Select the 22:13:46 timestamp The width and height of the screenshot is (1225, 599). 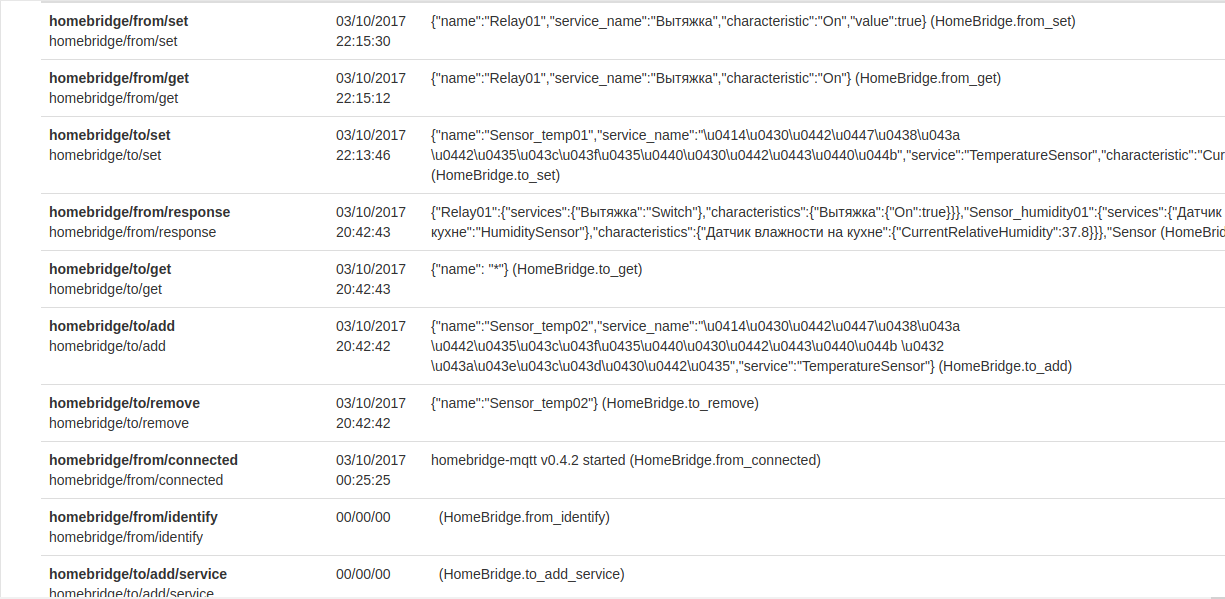pyautogui.click(x=363, y=155)
